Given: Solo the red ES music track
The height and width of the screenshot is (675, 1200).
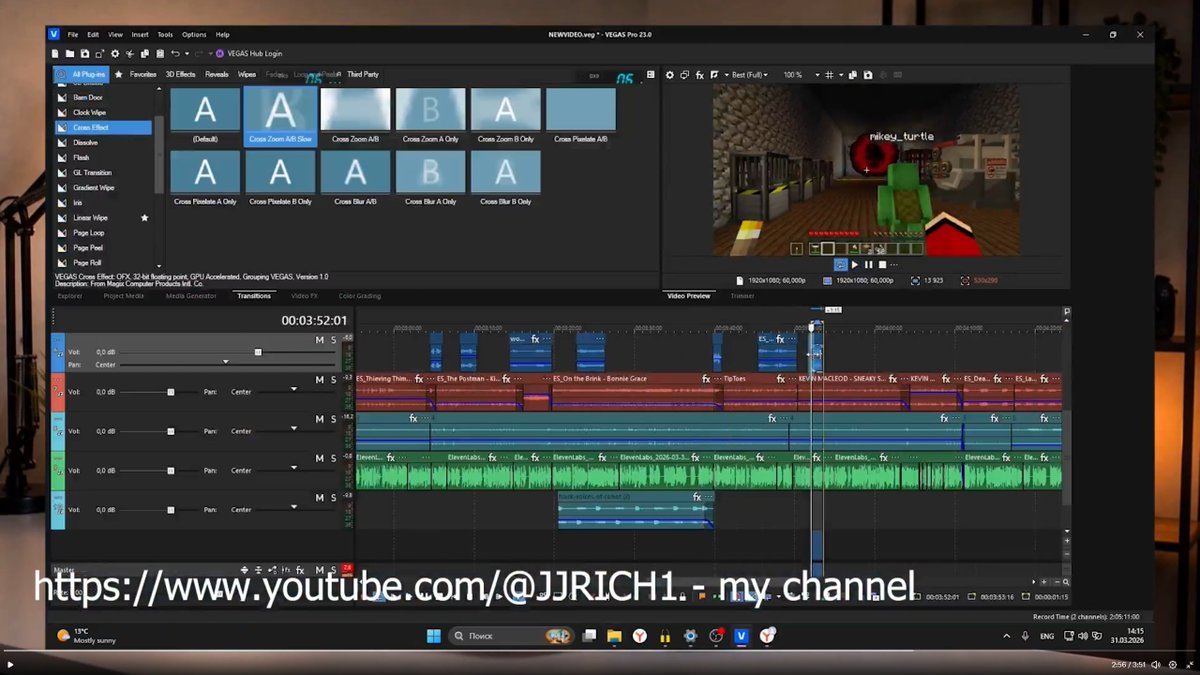Looking at the screenshot, I should (x=333, y=380).
